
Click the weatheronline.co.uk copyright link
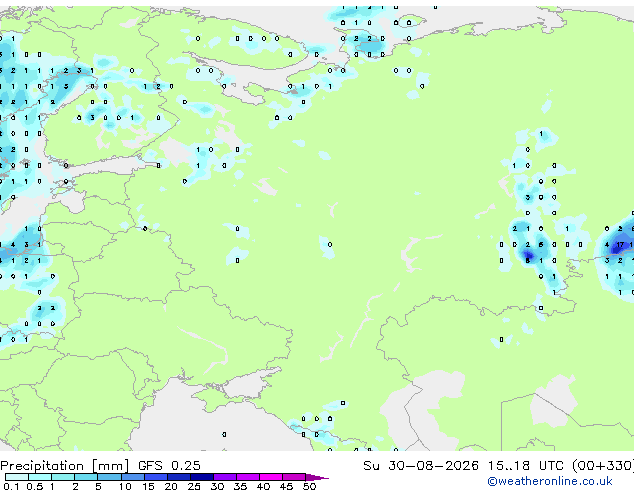tap(550, 481)
